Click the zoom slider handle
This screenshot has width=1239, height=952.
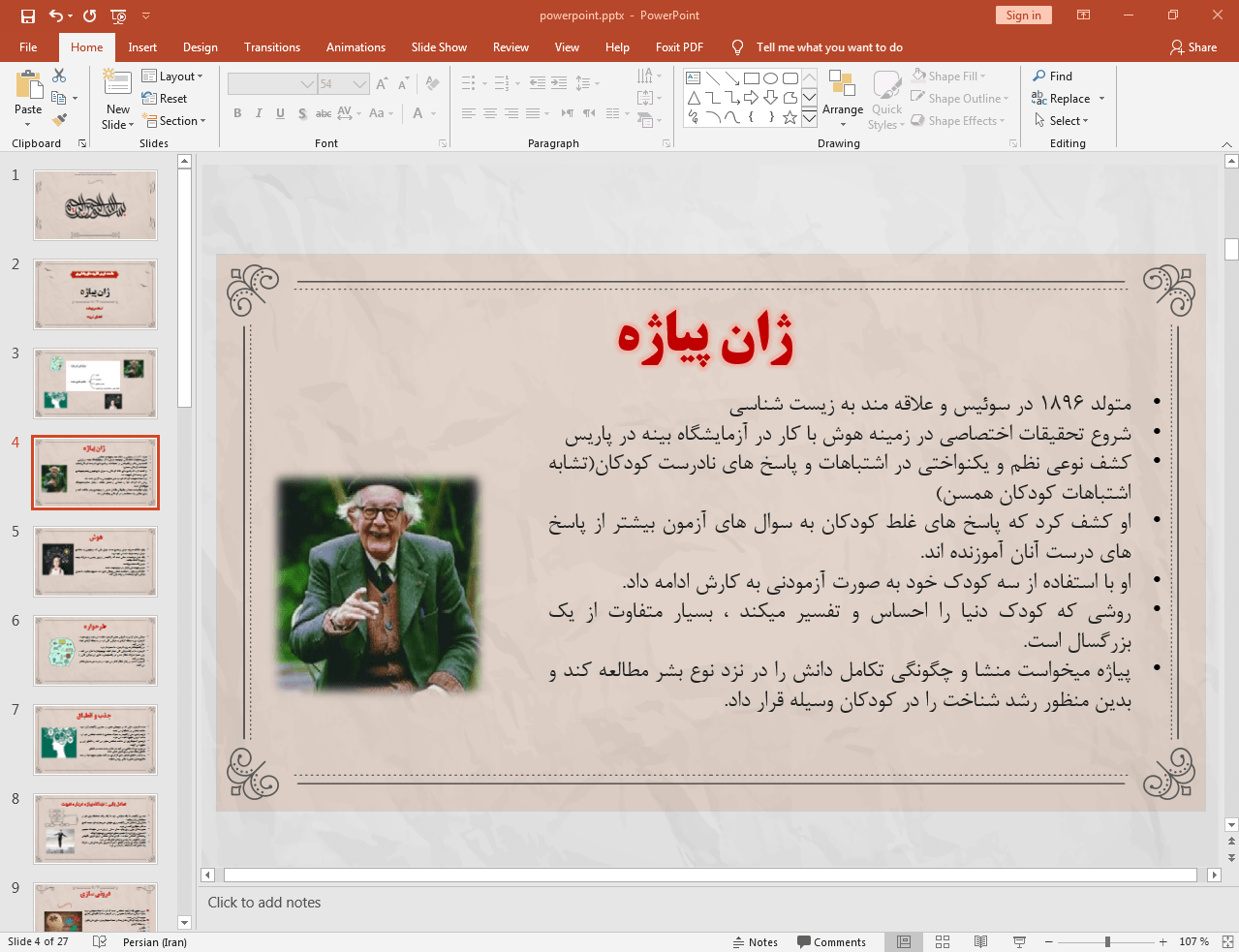tap(1107, 941)
